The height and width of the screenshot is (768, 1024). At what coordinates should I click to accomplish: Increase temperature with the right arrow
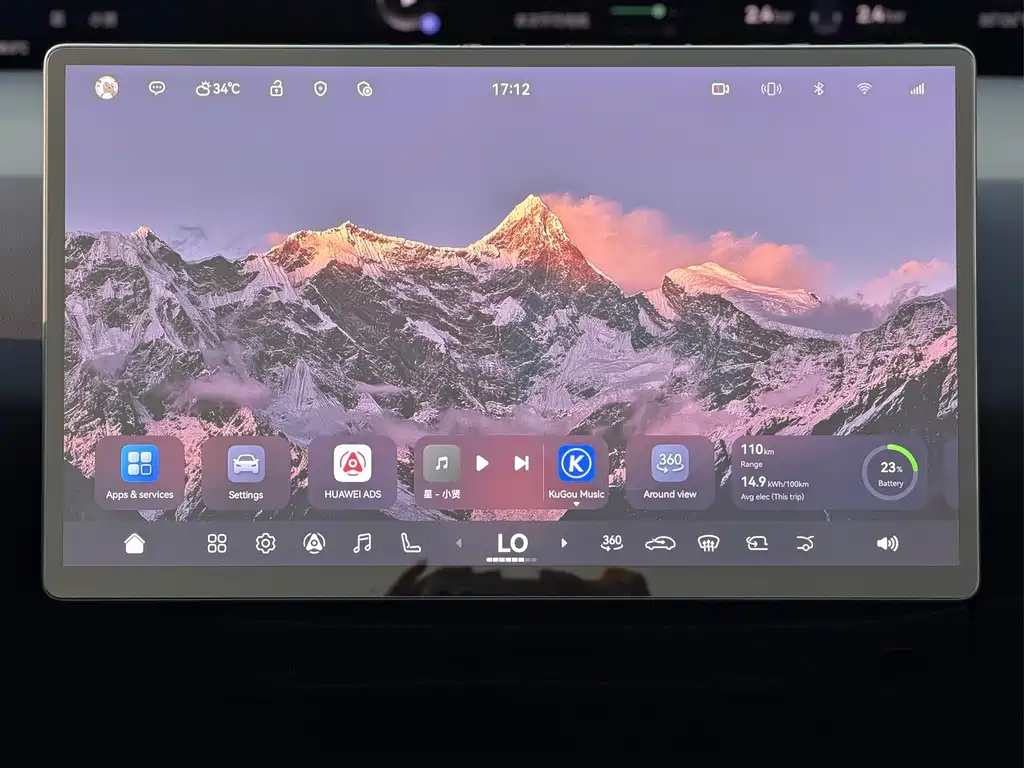coord(564,543)
